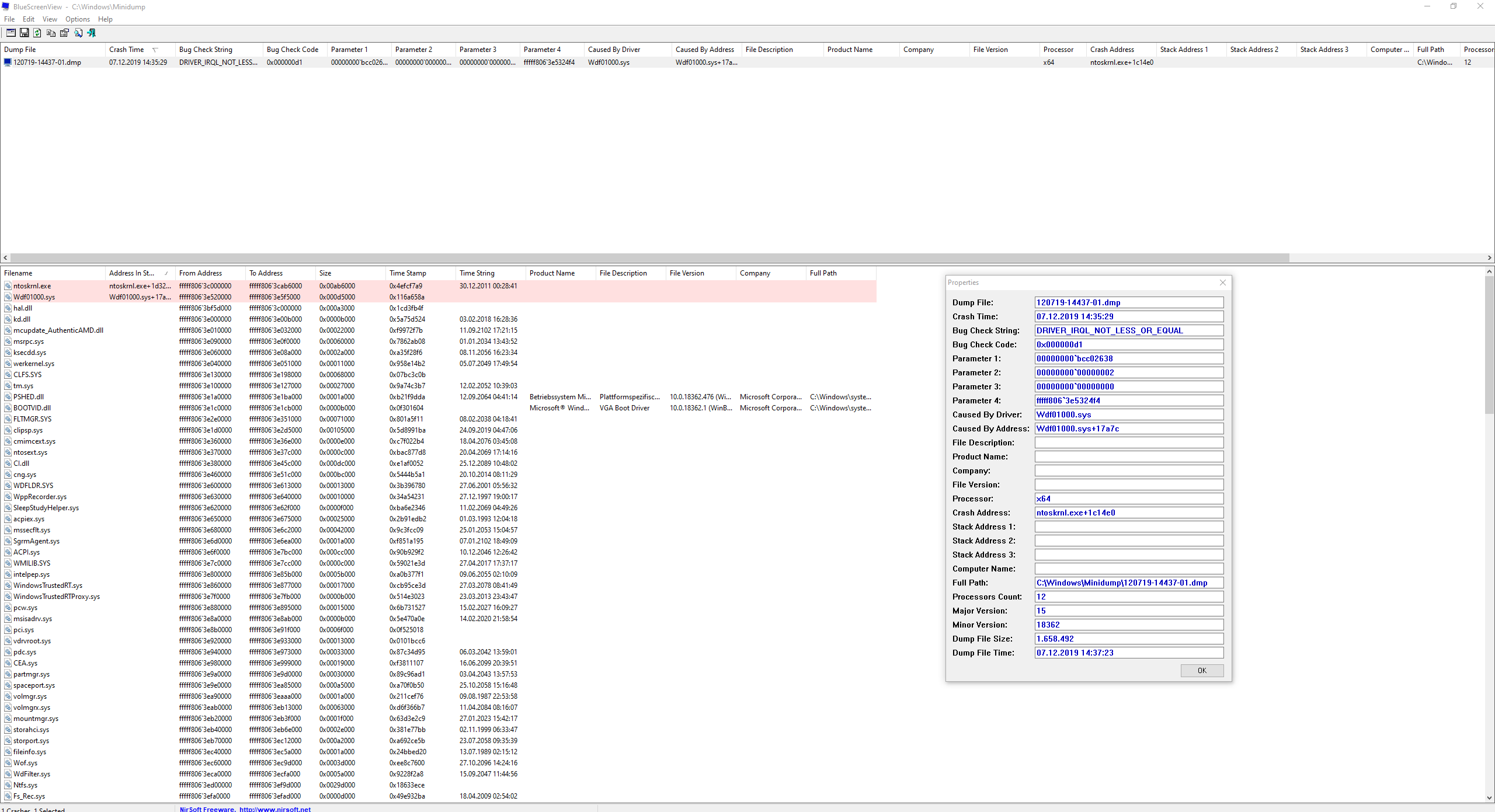Image resolution: width=1495 pixels, height=812 pixels.
Task: Click the upper pane horizontal scrollbar
Action: coord(642,257)
